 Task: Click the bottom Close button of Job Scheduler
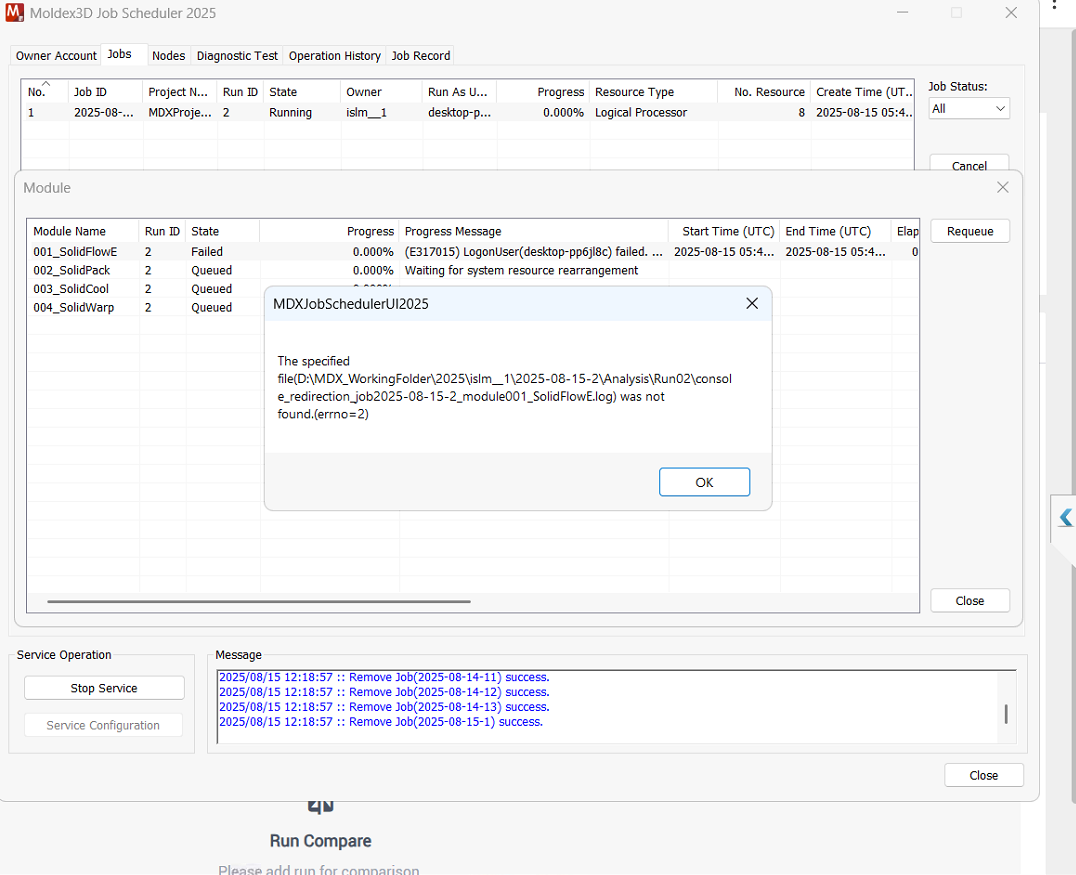[x=983, y=775]
